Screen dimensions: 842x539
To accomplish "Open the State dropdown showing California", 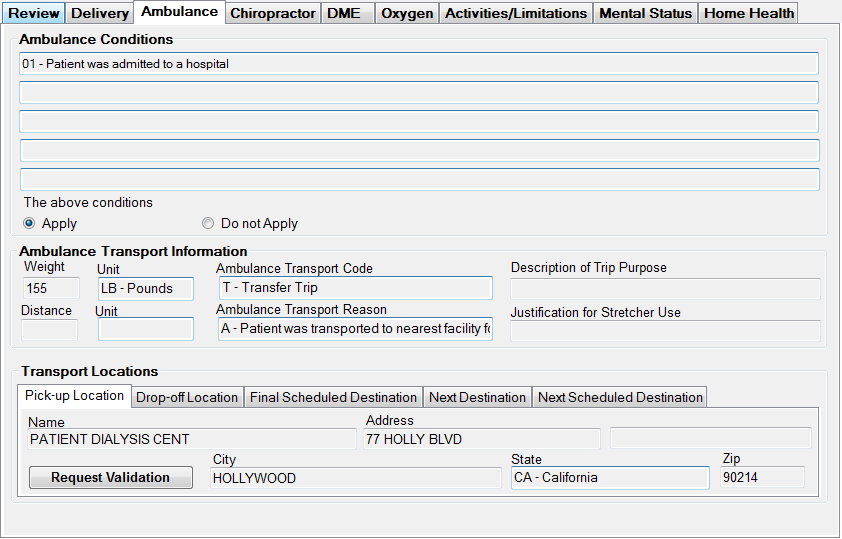I will tap(609, 478).
